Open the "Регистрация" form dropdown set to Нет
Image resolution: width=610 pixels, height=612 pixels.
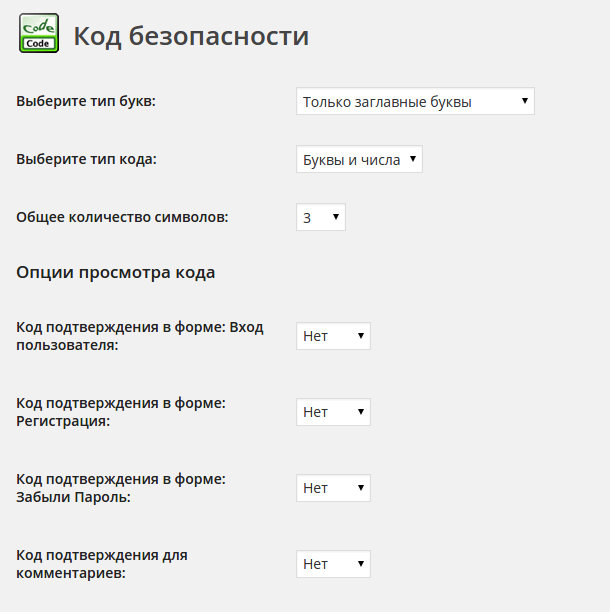(332, 412)
